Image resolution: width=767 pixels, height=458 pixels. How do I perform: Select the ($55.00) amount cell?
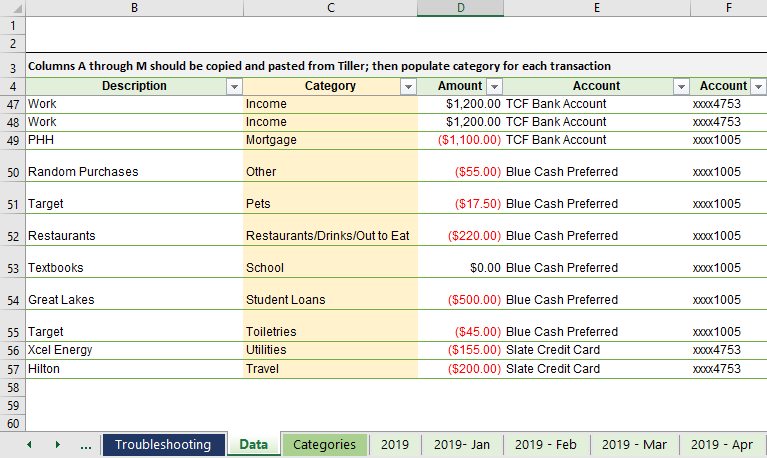[460, 166]
